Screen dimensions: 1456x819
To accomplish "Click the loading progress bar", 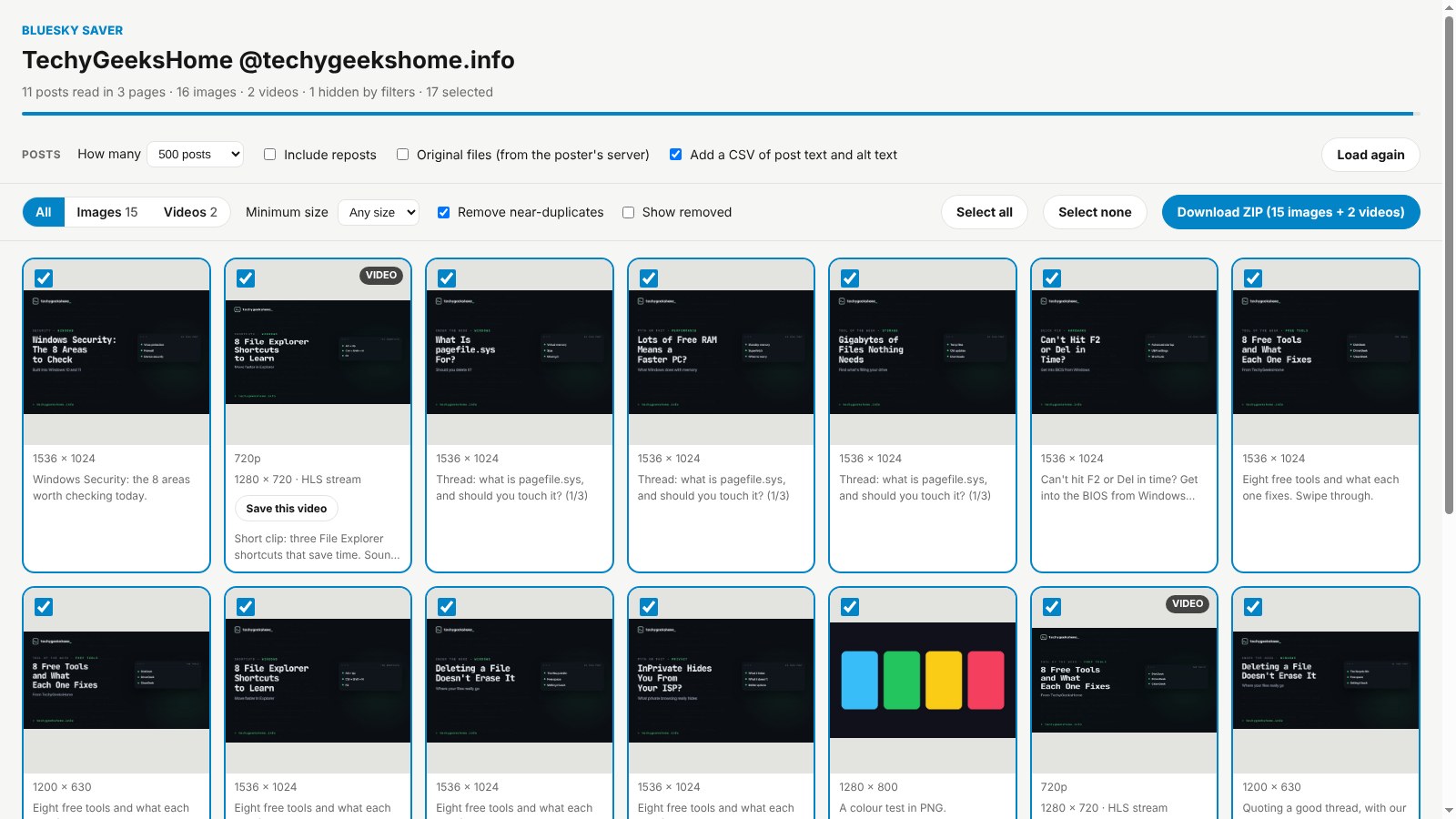I will pos(721,114).
